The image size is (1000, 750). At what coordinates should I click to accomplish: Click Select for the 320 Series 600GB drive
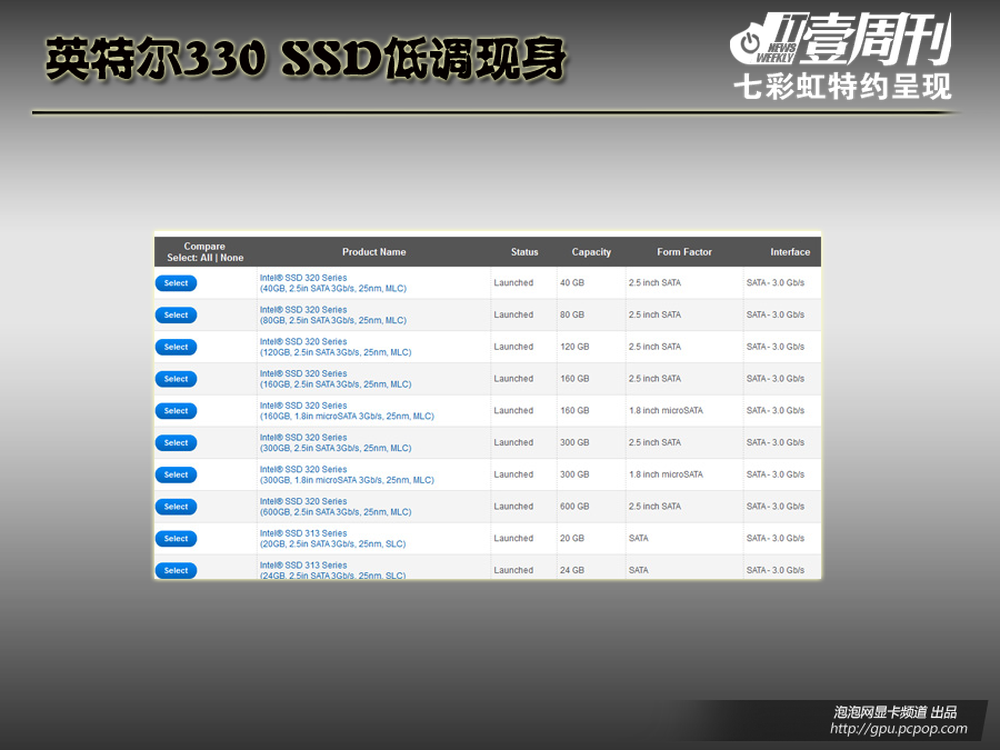point(176,506)
